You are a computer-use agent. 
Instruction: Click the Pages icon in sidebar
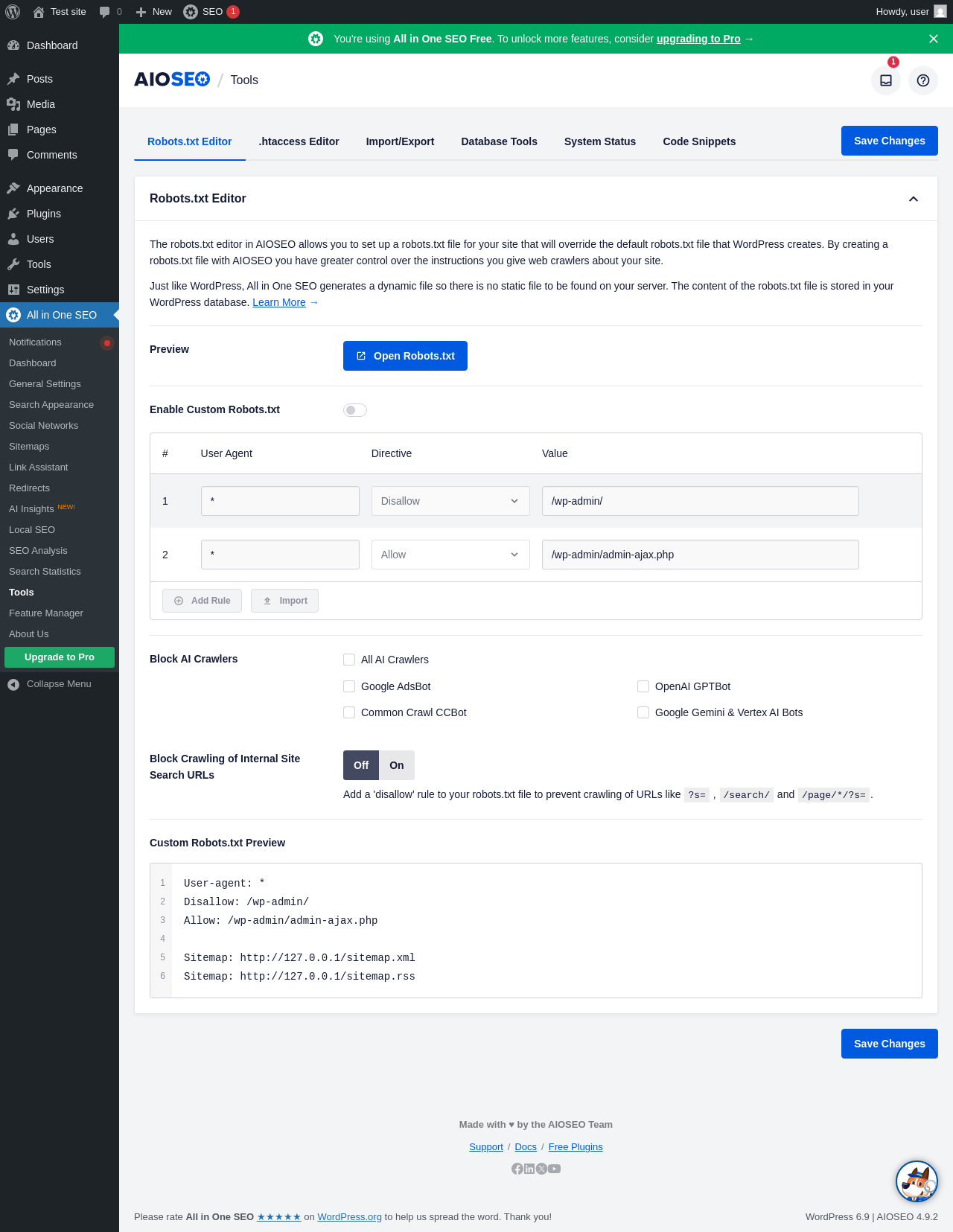click(x=13, y=130)
